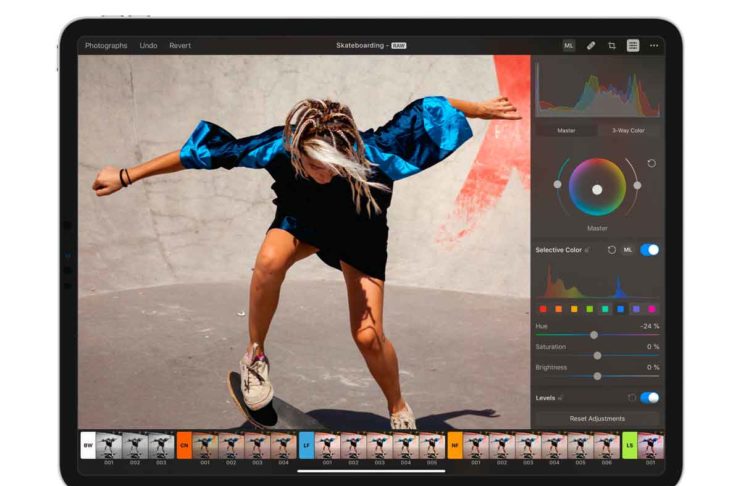Click right arc handle beside color wheel
This screenshot has height=486, width=741.
[x=638, y=185]
